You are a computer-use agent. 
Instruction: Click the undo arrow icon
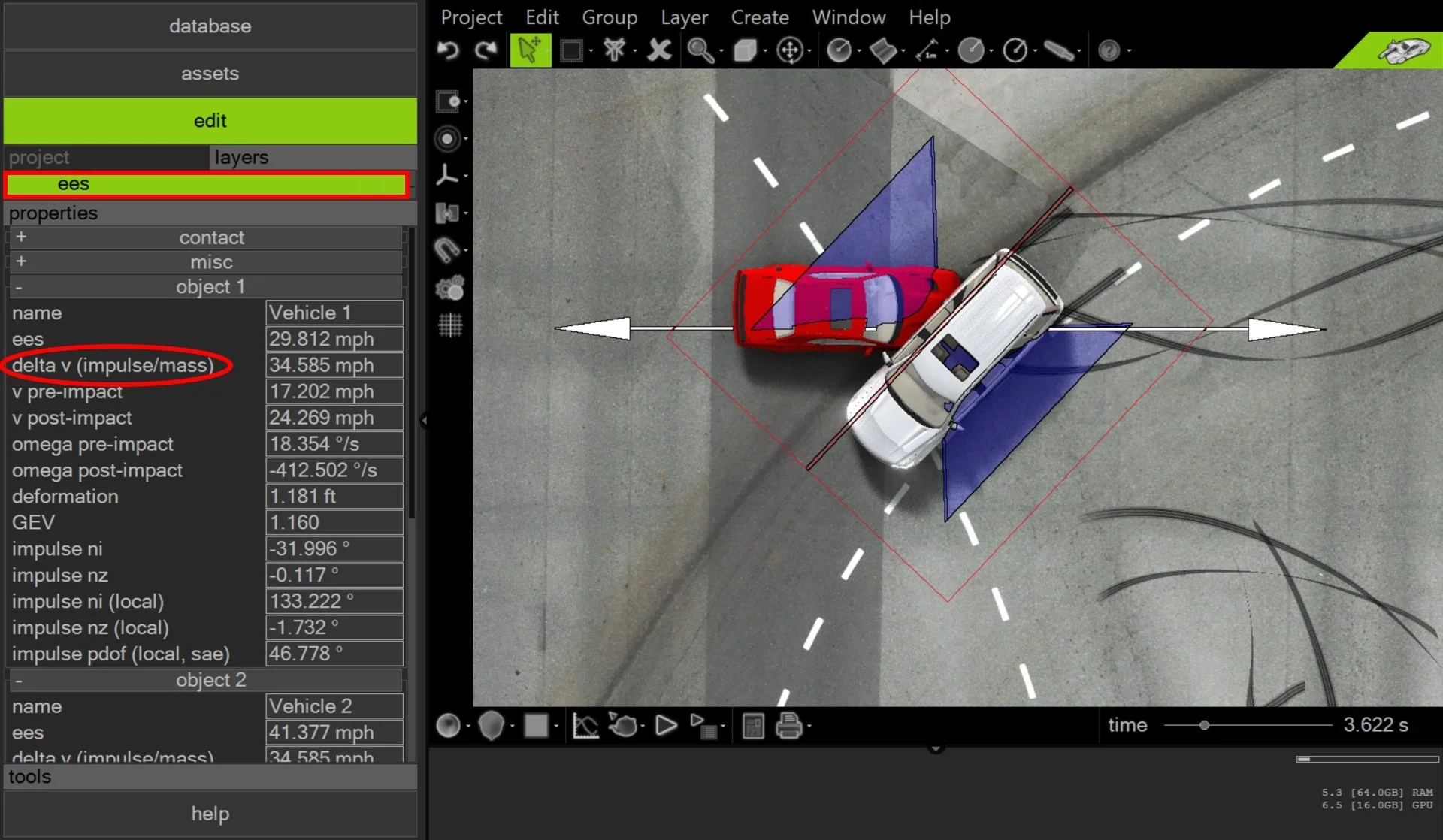pos(448,50)
